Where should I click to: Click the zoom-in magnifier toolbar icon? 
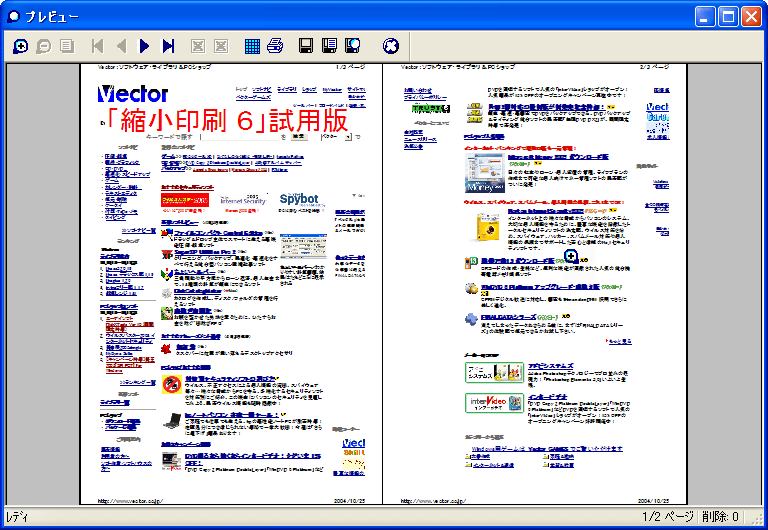point(21,47)
